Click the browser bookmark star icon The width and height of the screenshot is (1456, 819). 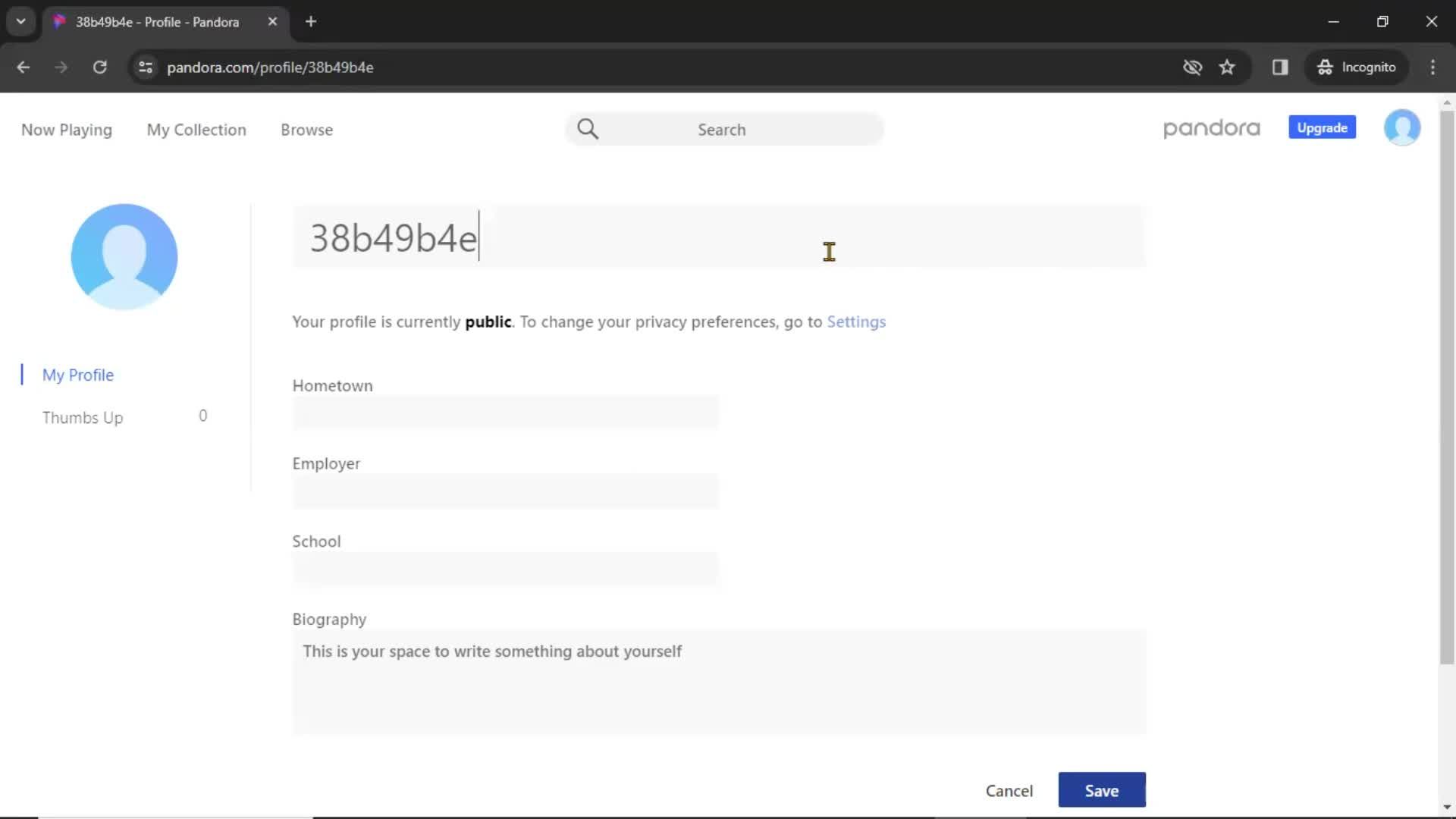[1228, 67]
